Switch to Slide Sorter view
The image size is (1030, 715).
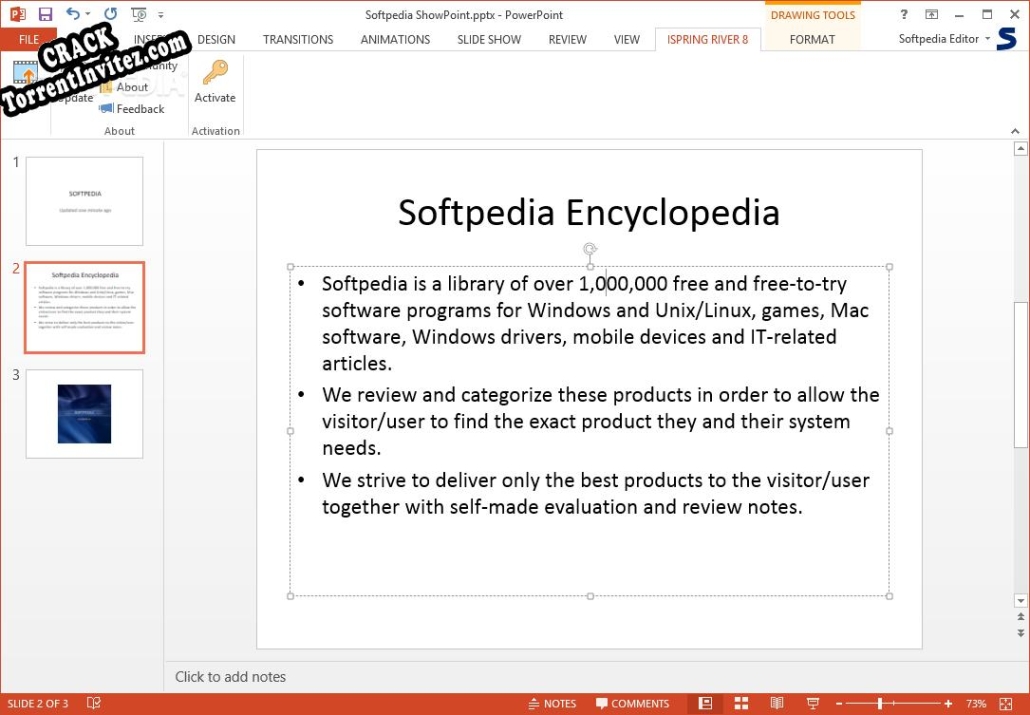[741, 704]
